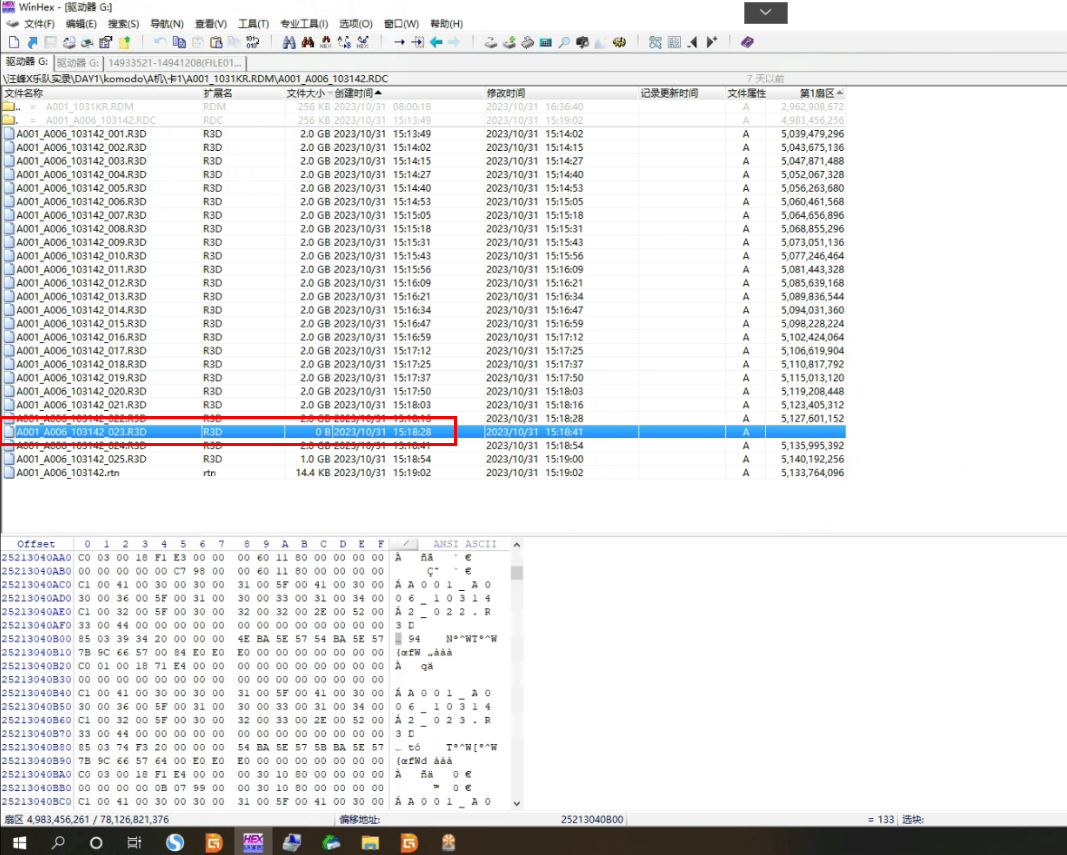Image resolution: width=1067 pixels, height=855 pixels.
Task: Sort by the 第1扇区 column header
Action: pos(806,93)
